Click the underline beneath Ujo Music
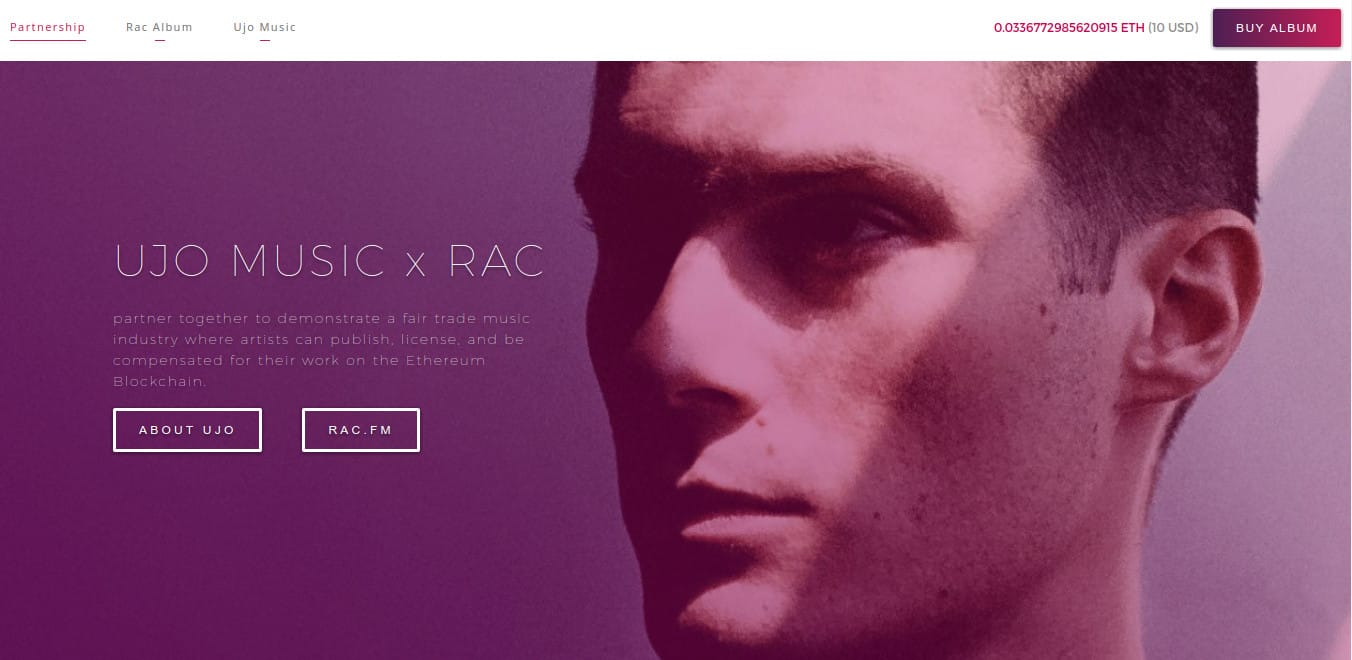Viewport: 1352px width, 660px height. point(265,40)
